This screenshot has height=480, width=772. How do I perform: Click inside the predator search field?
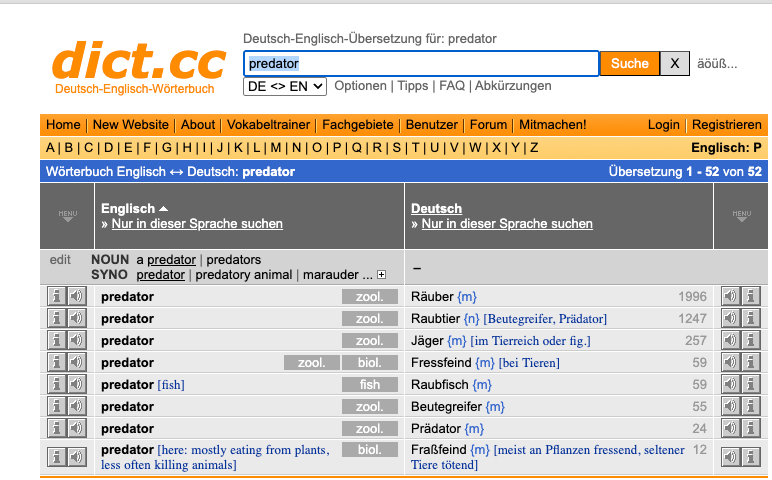[x=420, y=63]
